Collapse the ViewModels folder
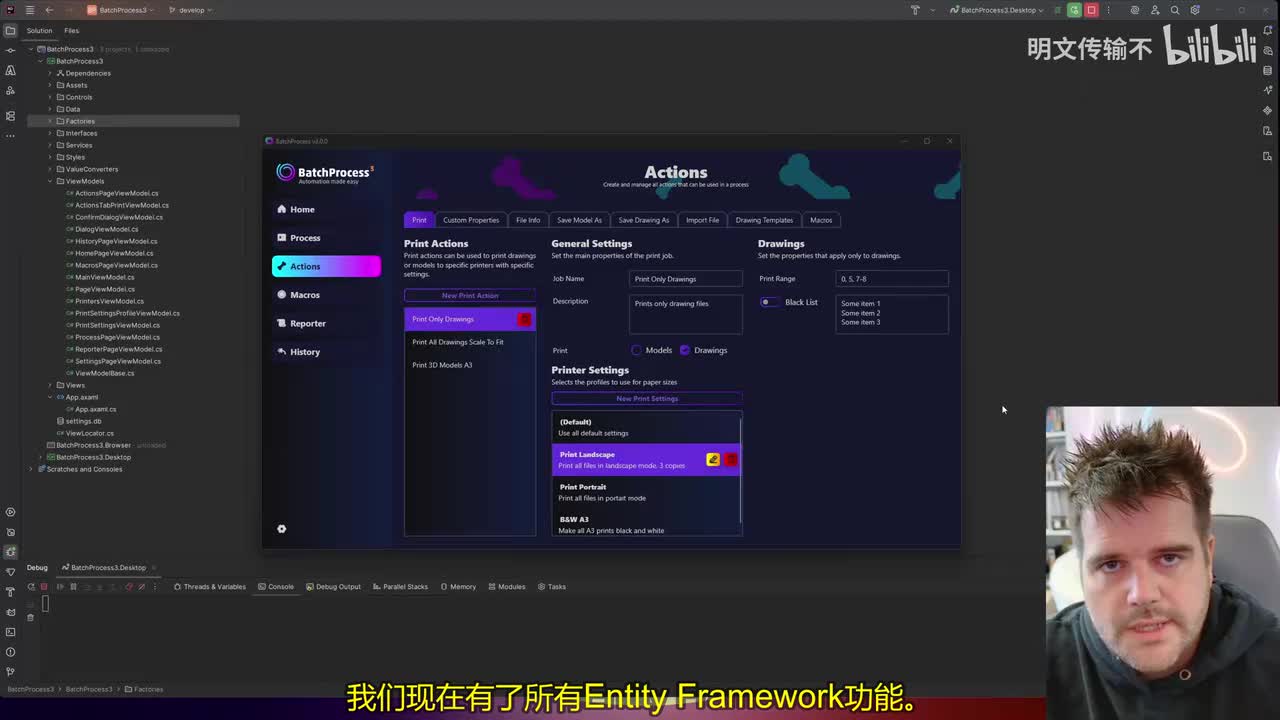 [x=49, y=181]
